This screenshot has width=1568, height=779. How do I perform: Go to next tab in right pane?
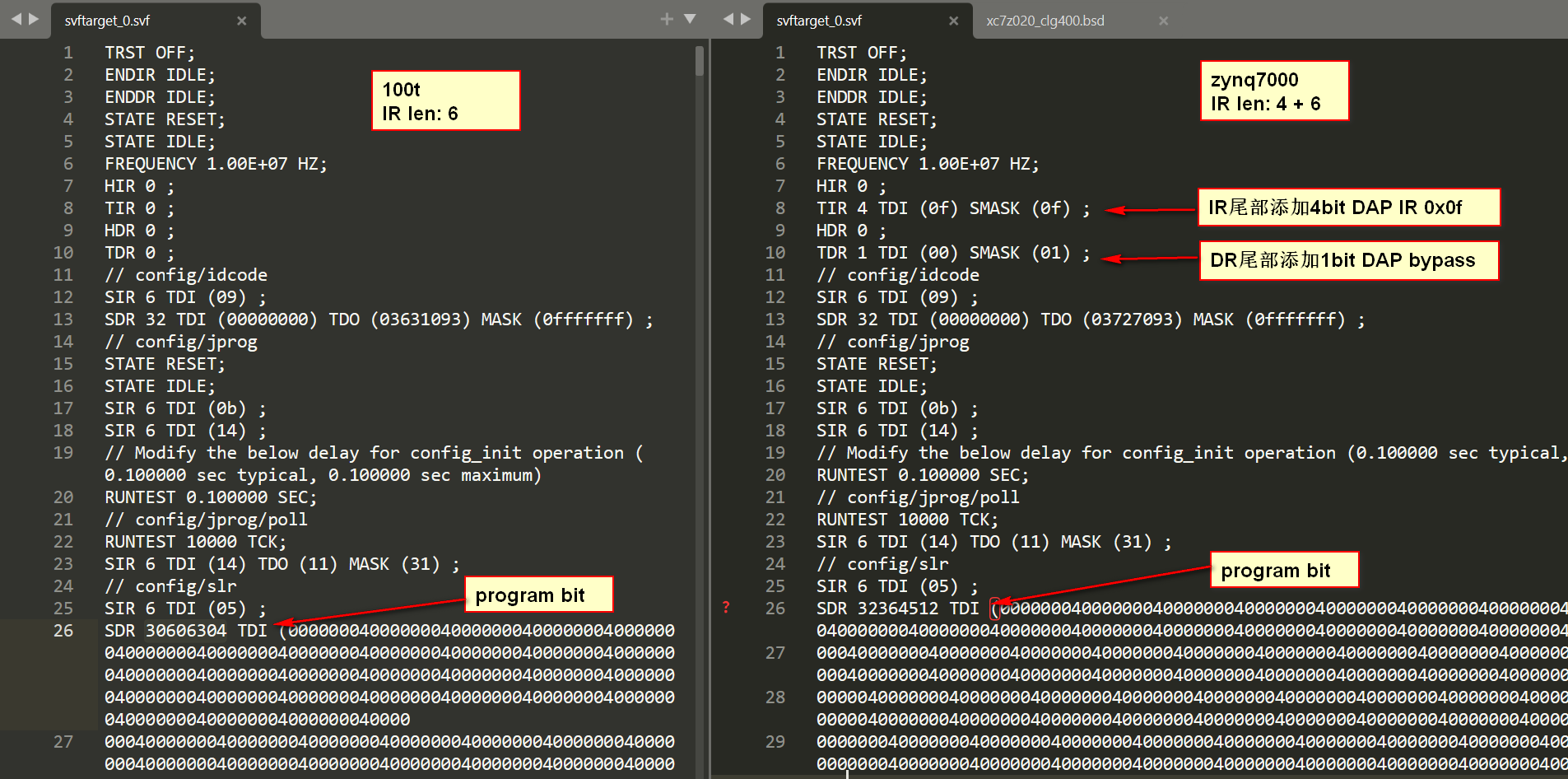(746, 19)
